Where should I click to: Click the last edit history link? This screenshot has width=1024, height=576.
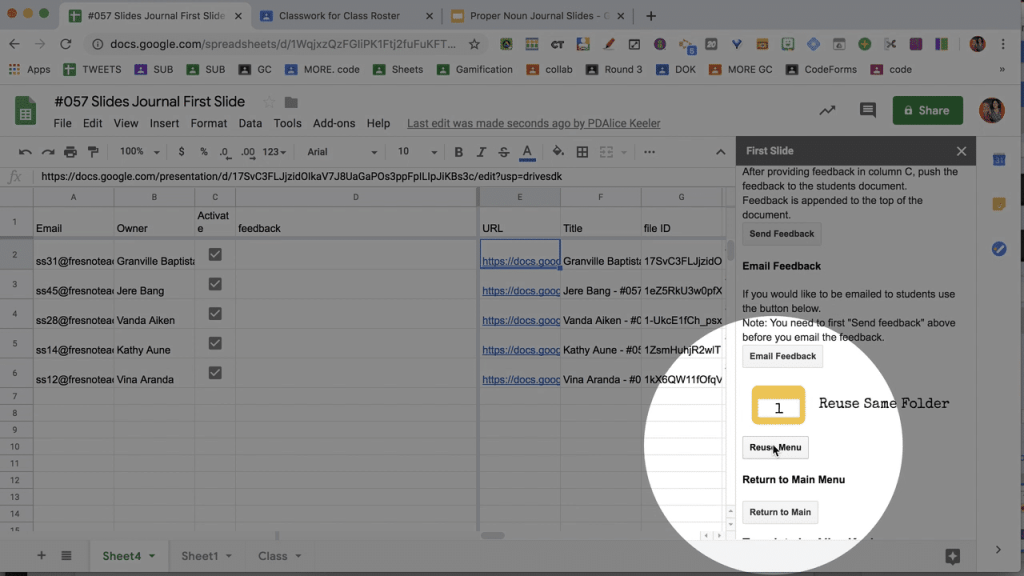[x=534, y=123]
